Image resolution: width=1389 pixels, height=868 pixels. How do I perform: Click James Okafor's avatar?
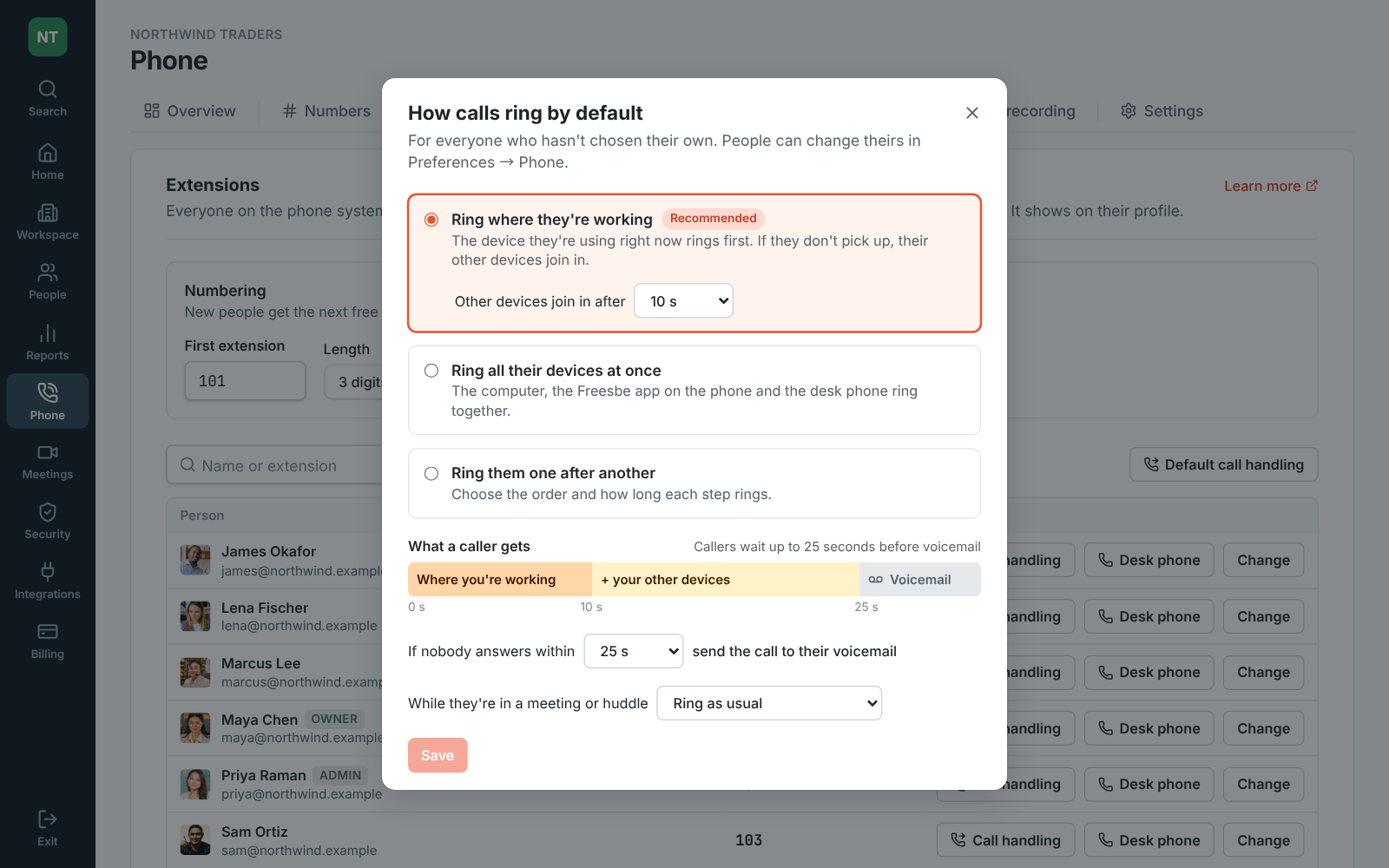click(x=195, y=560)
